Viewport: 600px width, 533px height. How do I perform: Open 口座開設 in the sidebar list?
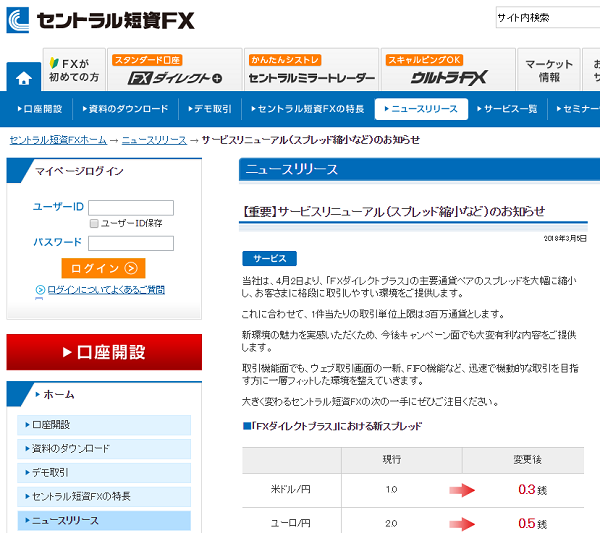(x=104, y=425)
